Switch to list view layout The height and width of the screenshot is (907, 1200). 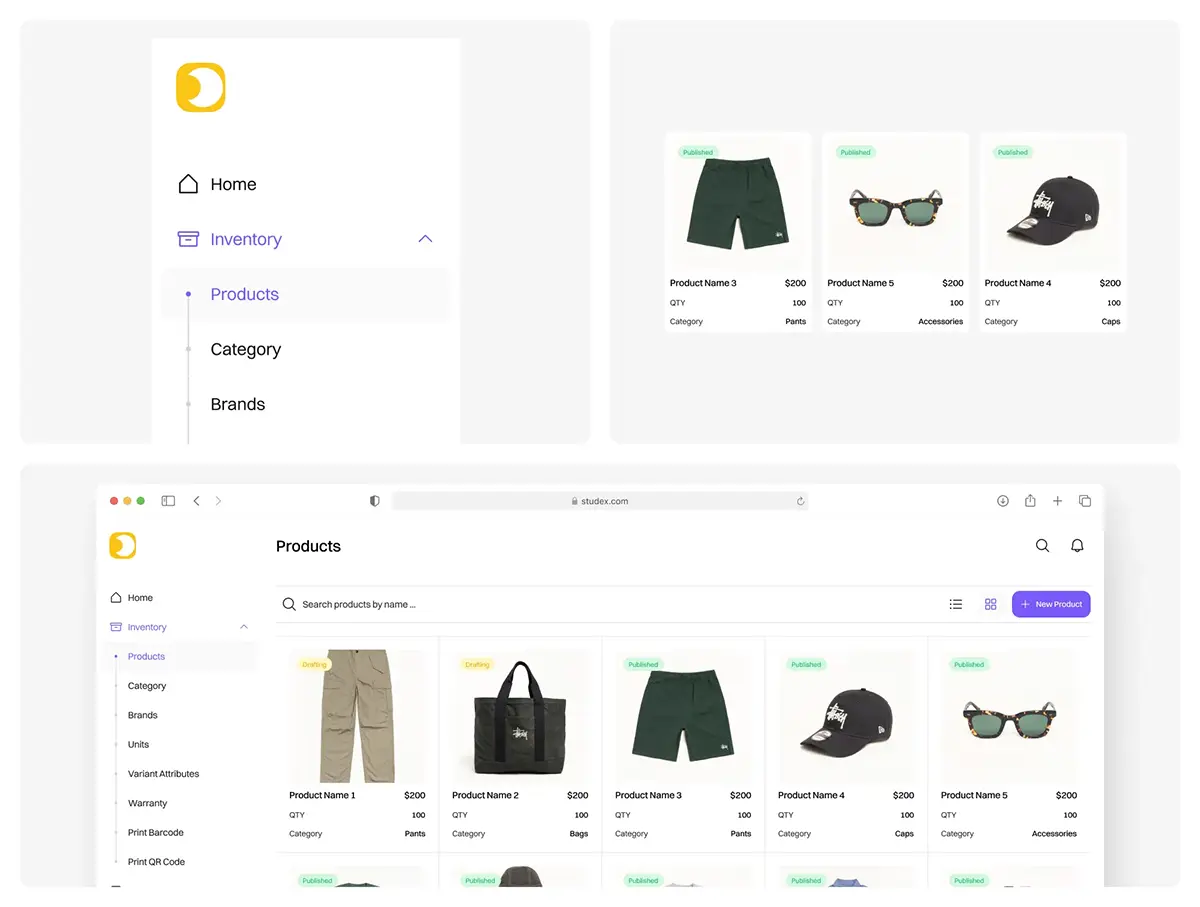pyautogui.click(x=956, y=604)
